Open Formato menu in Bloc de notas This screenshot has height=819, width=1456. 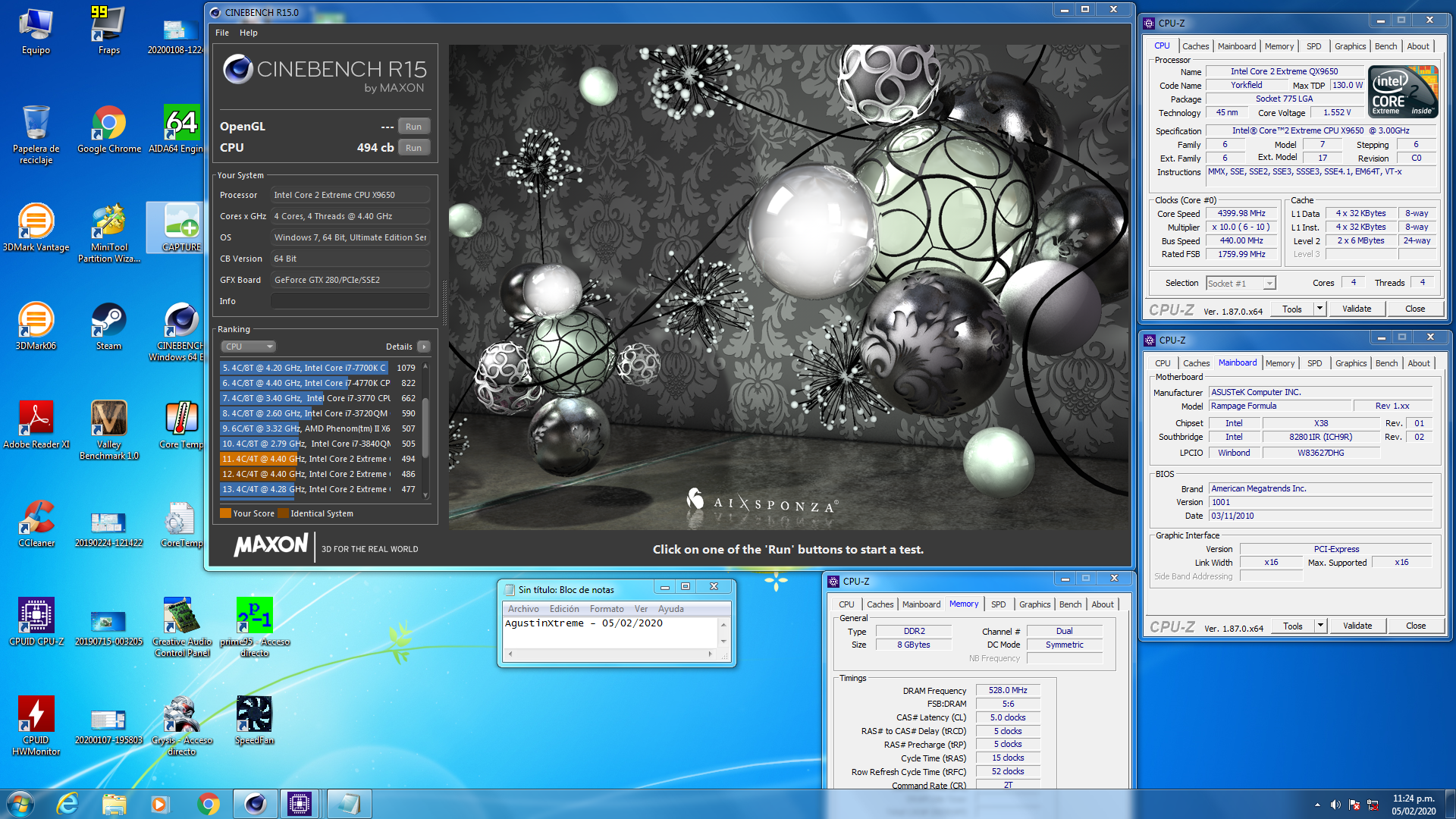click(x=607, y=609)
